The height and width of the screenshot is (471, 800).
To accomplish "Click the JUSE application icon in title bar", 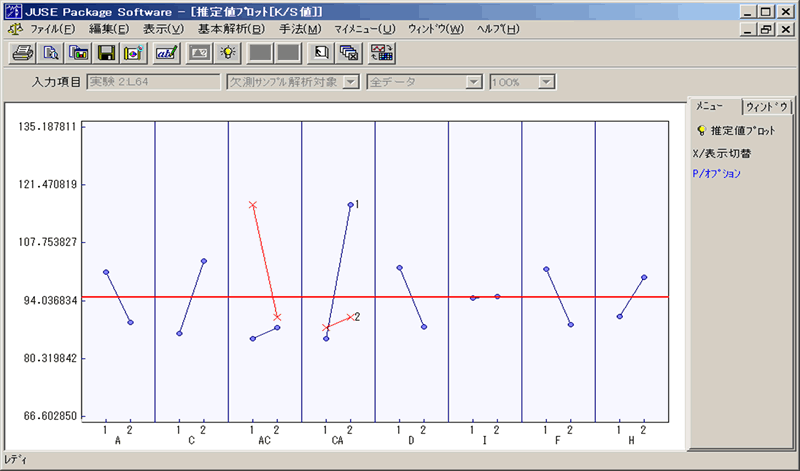I will tap(13, 12).
